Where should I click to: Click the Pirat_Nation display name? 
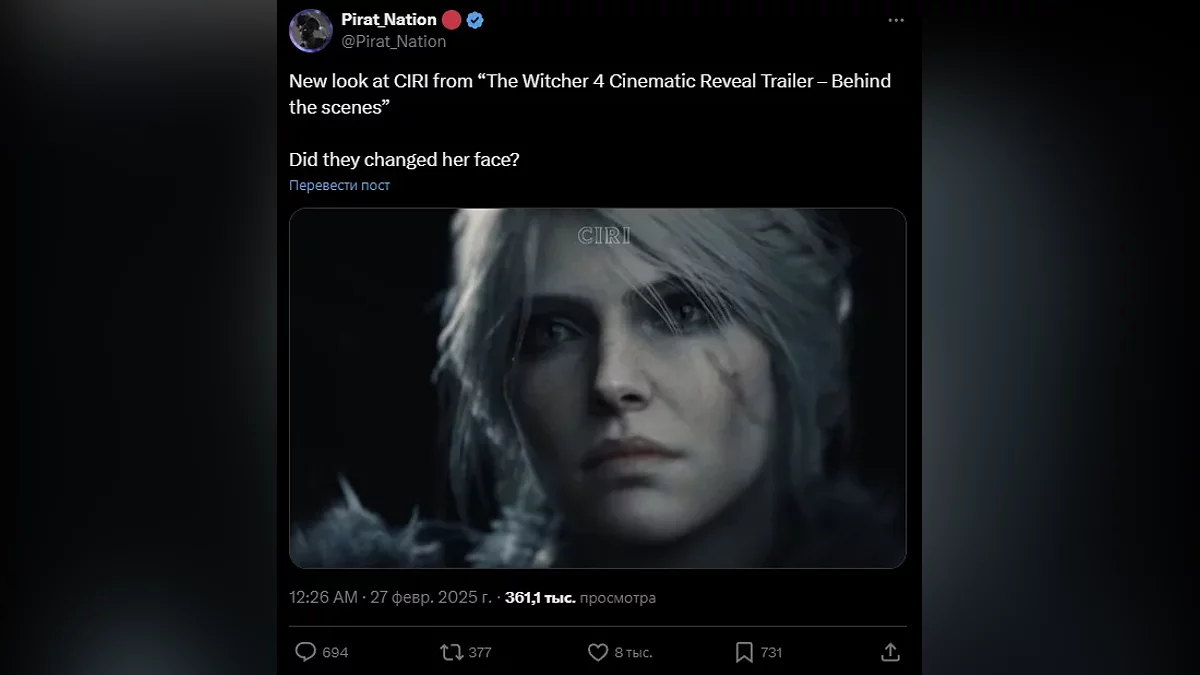pyautogui.click(x=389, y=20)
